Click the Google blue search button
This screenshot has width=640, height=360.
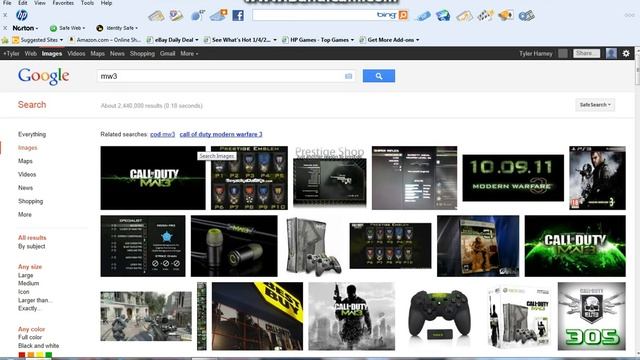coord(379,76)
